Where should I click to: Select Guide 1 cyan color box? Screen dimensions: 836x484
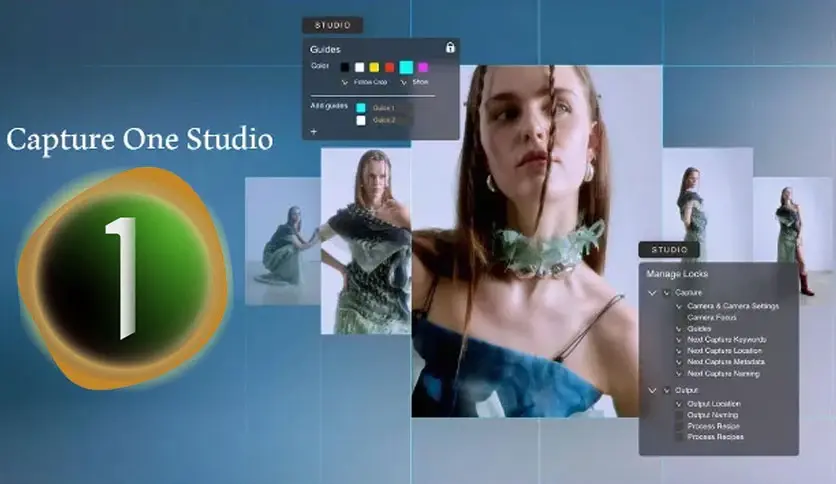[x=361, y=108]
